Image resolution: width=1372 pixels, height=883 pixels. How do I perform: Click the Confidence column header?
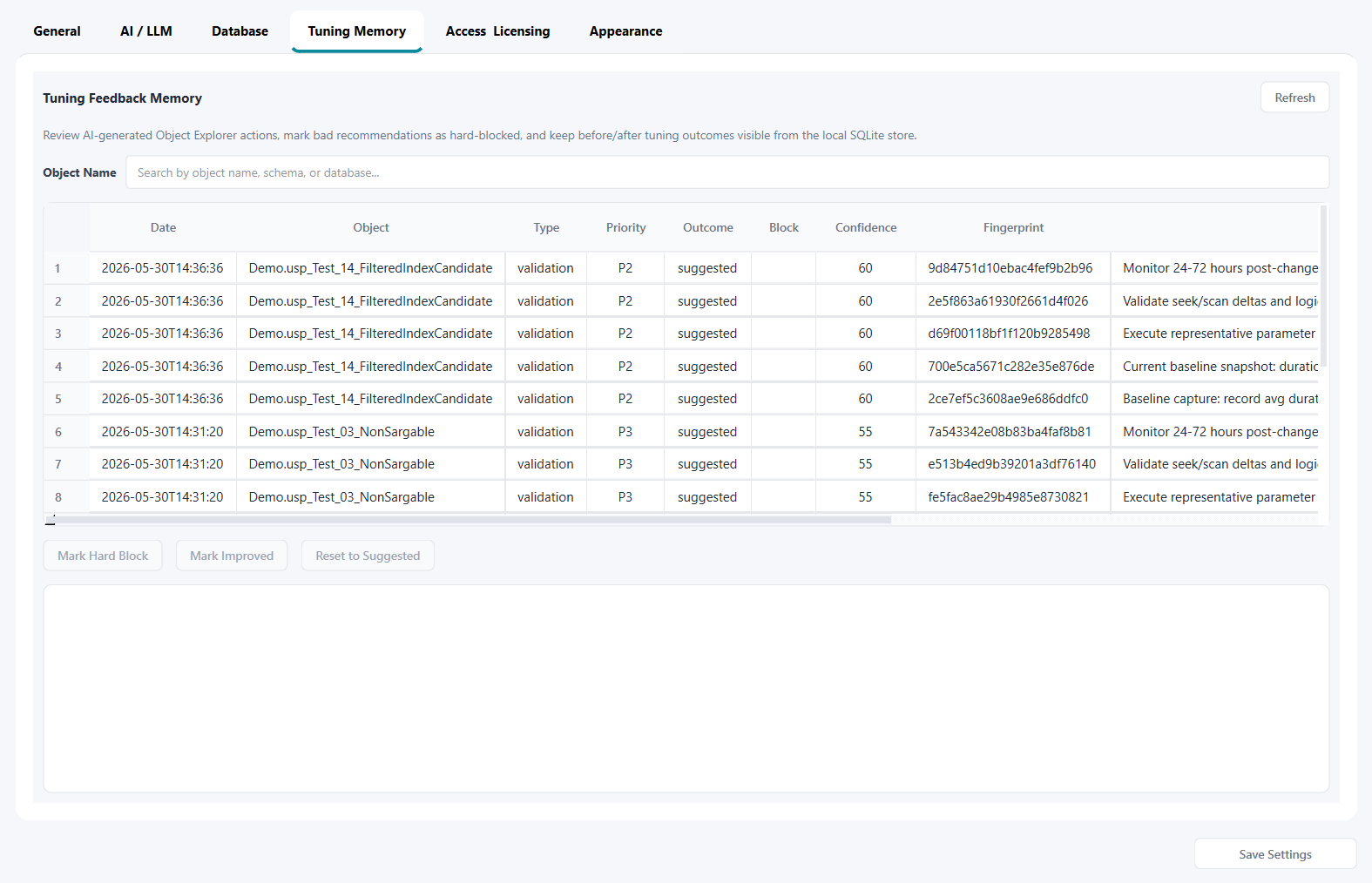pyautogui.click(x=866, y=227)
